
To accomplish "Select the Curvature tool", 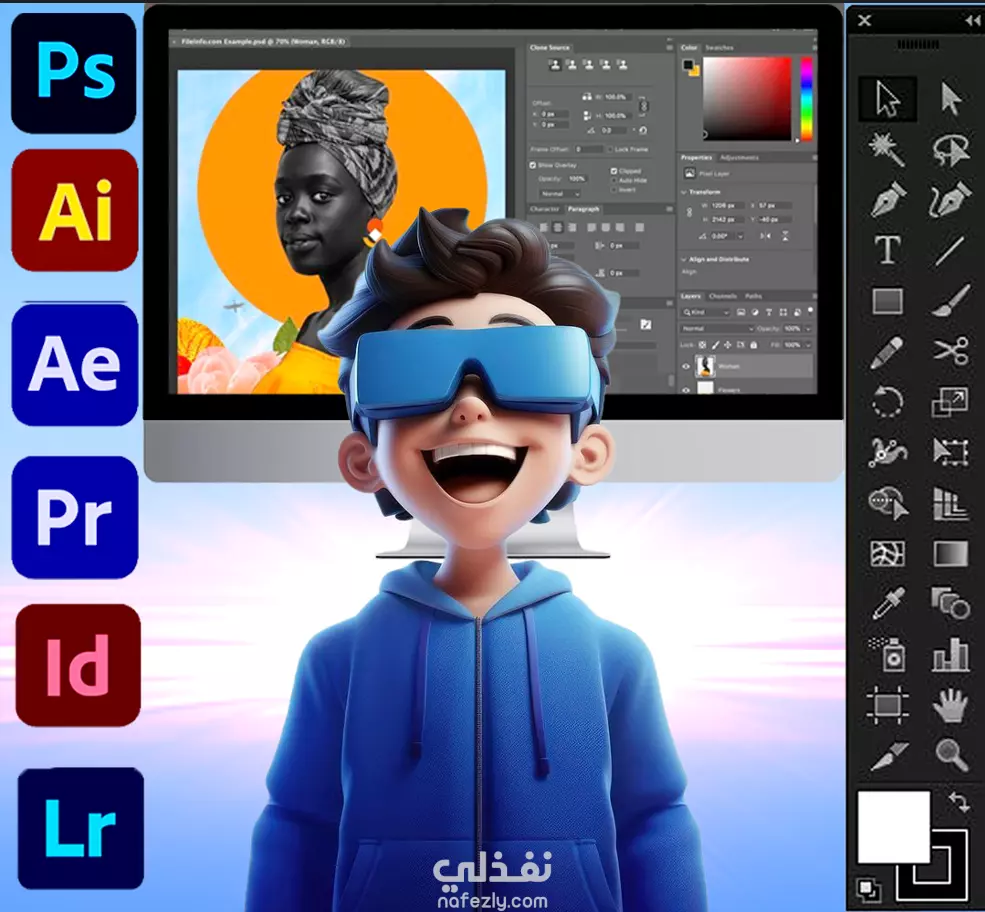I will [950, 199].
